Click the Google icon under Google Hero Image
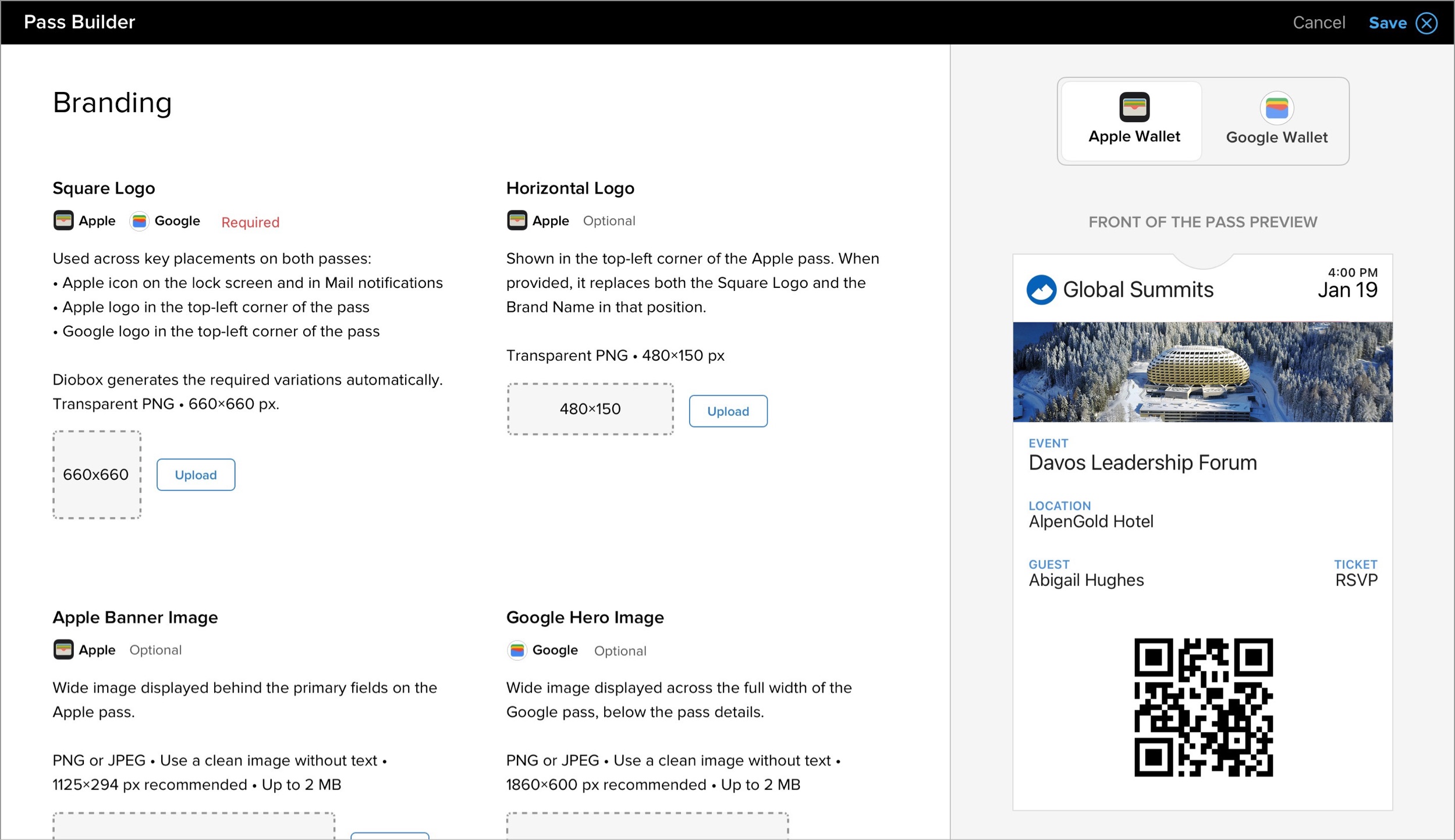 click(517, 650)
